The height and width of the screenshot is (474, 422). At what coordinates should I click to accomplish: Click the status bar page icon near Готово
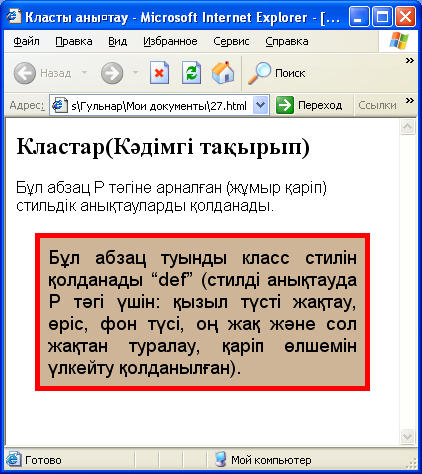point(13,460)
